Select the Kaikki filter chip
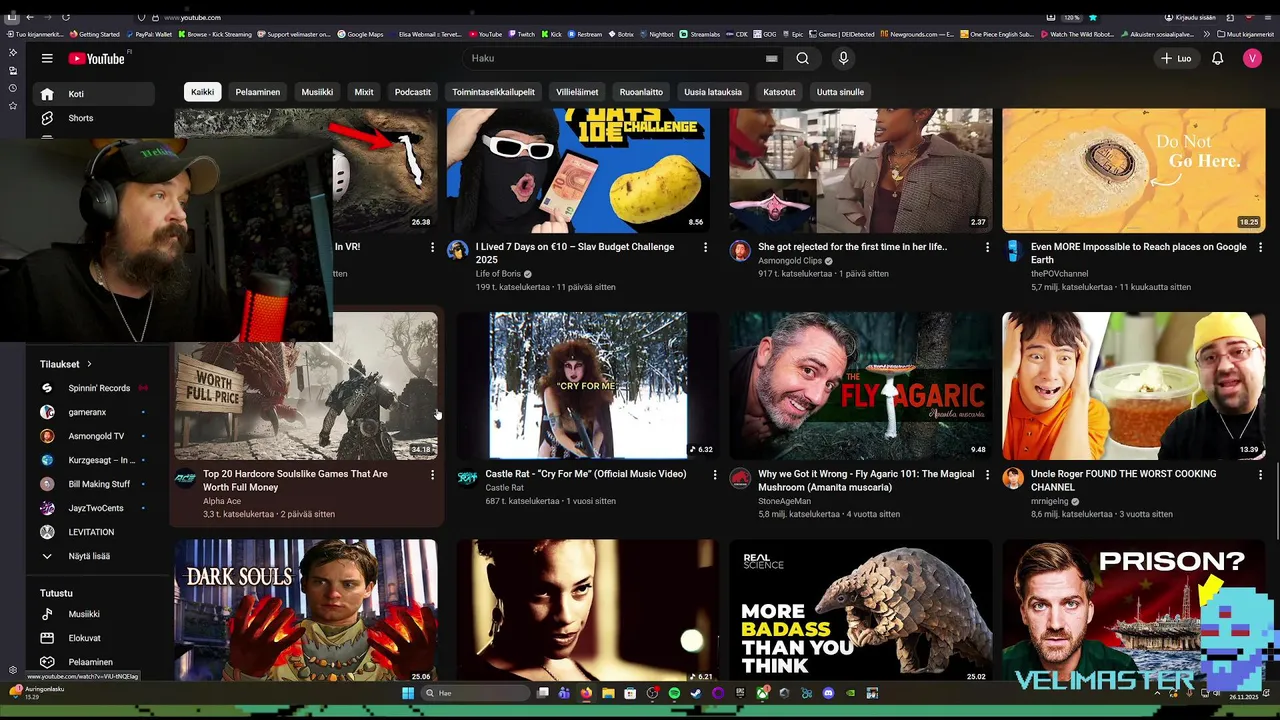The image size is (1280, 720). (x=202, y=92)
